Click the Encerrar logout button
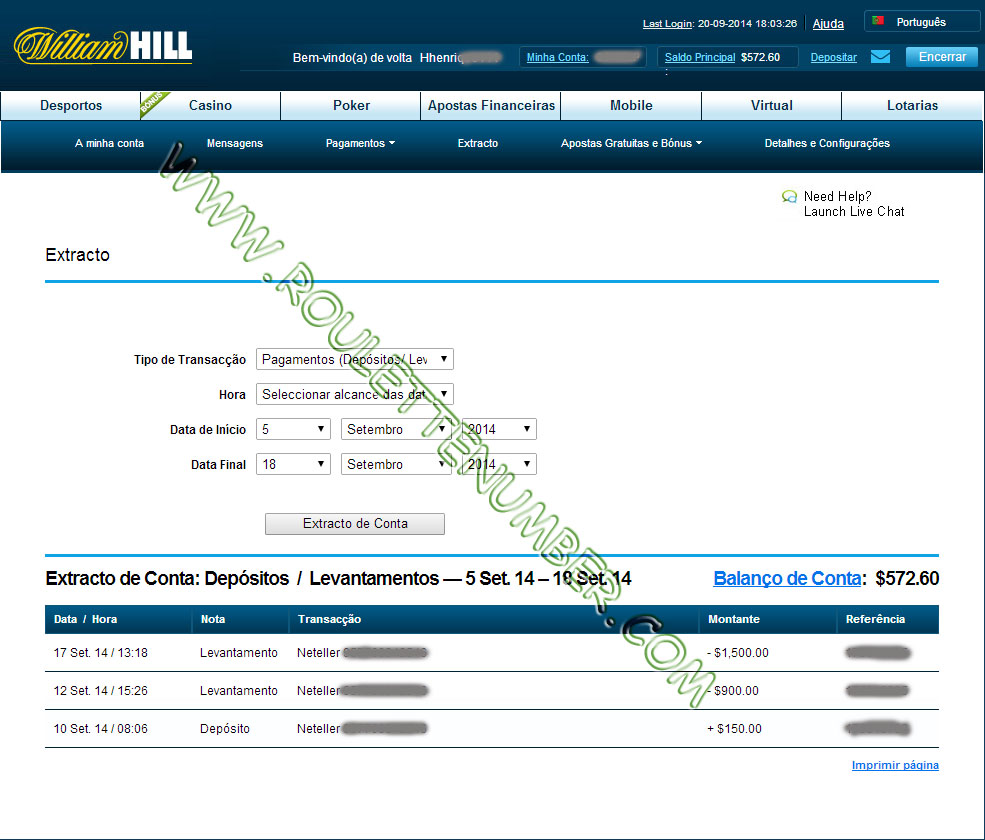The image size is (985, 840). (942, 57)
